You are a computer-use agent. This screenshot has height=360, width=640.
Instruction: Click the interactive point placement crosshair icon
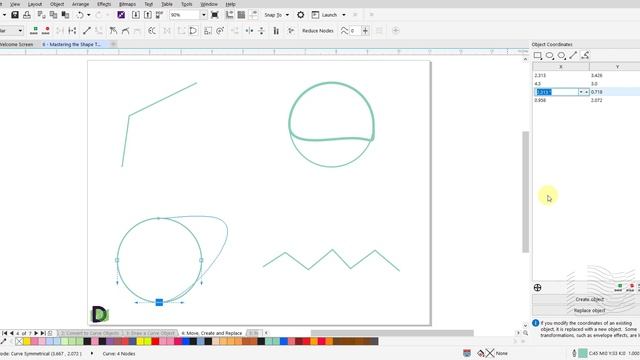538,287
